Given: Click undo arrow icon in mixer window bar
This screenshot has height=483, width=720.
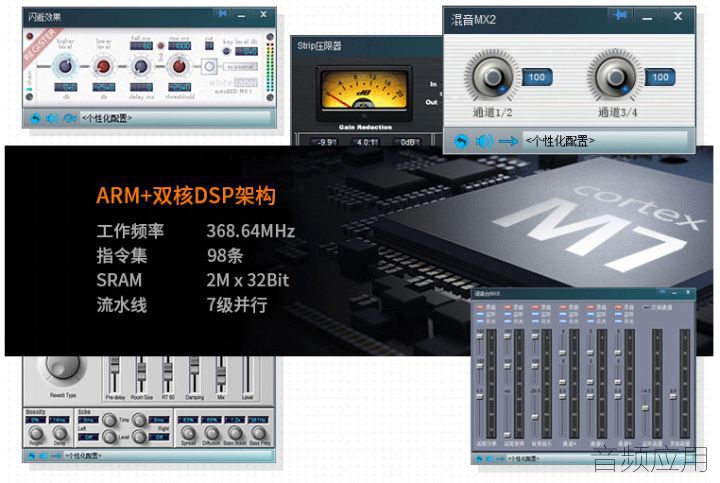Looking at the screenshot, I should 479,459.
